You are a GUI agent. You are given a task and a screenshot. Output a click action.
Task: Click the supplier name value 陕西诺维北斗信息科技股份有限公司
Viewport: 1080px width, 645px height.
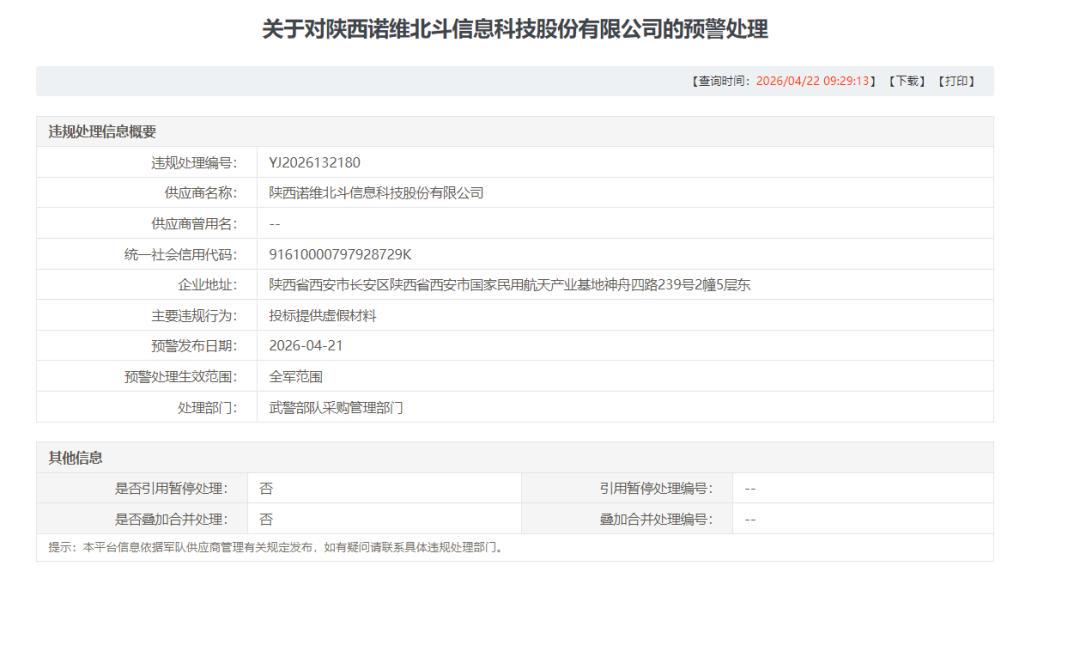376,193
